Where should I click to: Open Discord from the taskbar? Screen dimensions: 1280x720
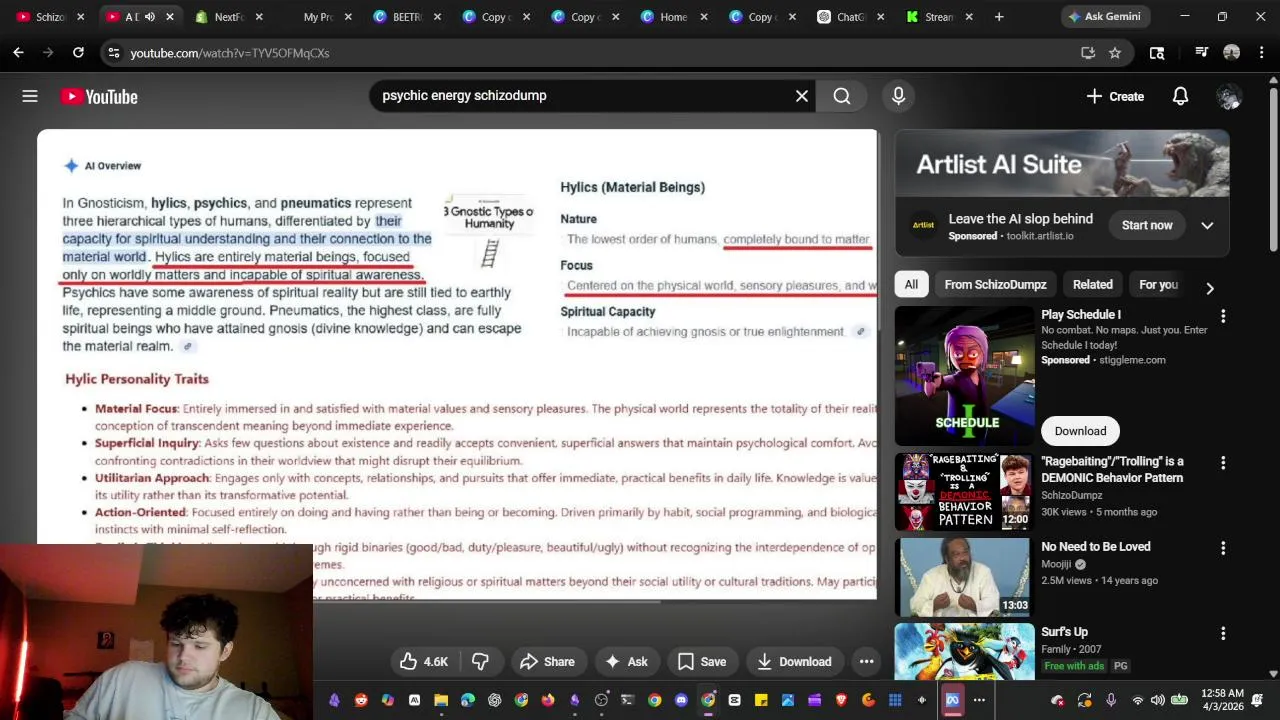coord(681,700)
